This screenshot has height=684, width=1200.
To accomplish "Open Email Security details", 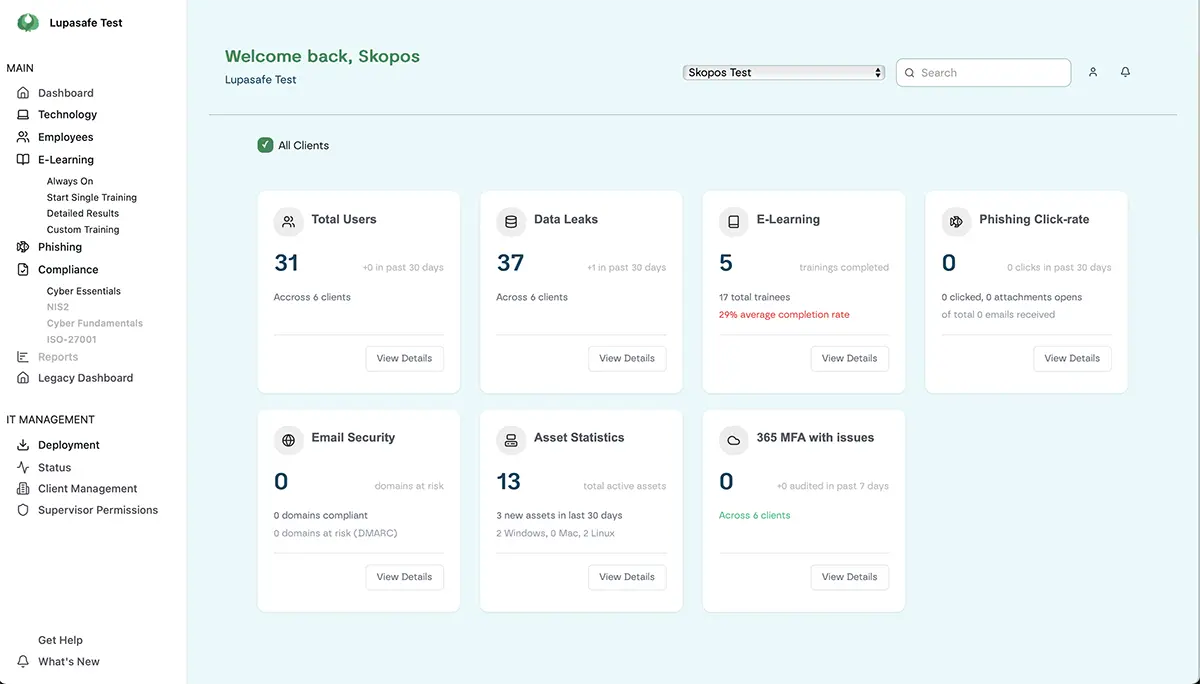I will 404,576.
